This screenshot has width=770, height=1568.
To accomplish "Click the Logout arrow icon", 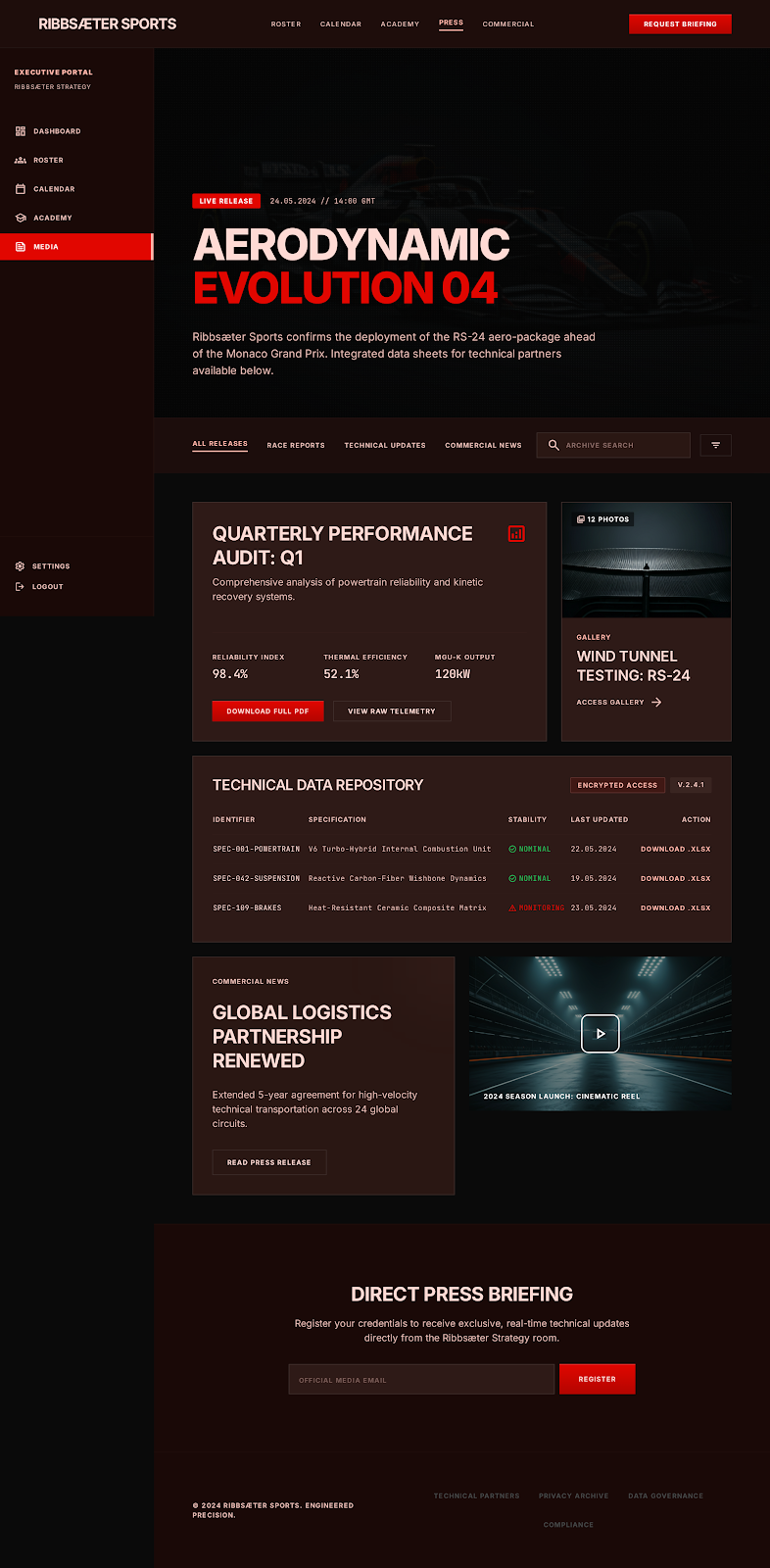I will 20,587.
